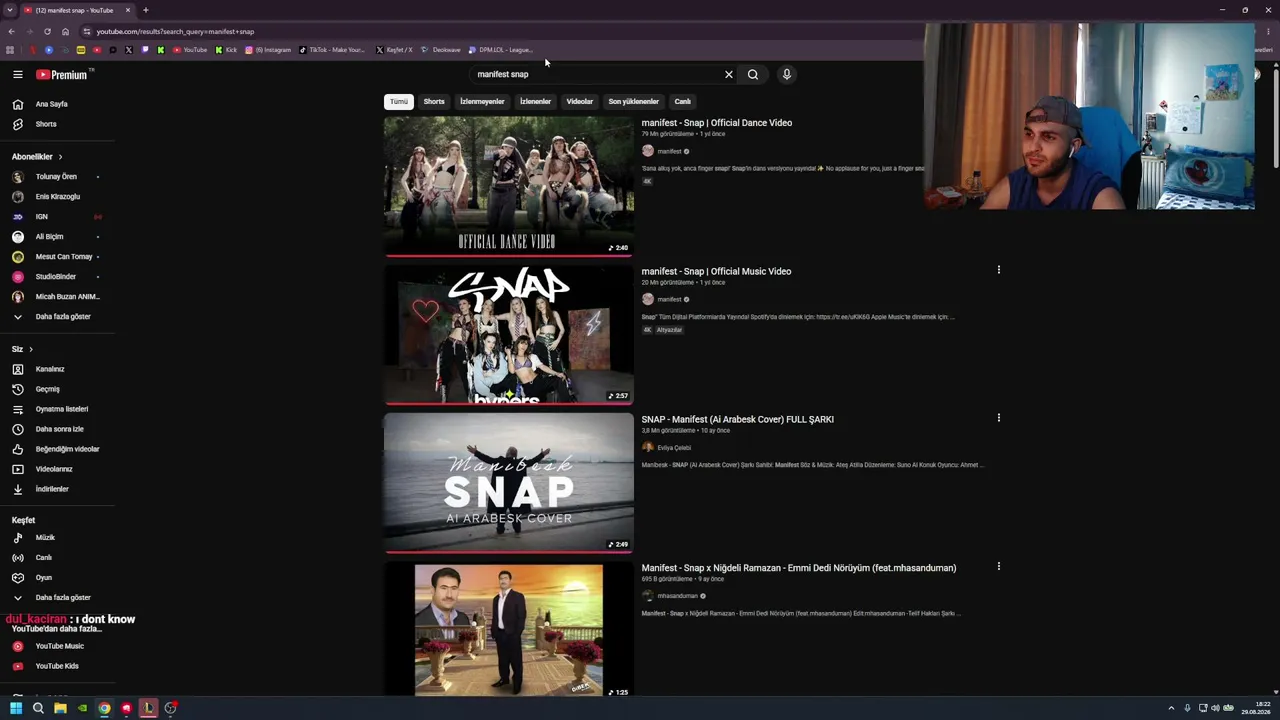
Task: Open more options for Snap Official Music Video
Action: point(998,269)
